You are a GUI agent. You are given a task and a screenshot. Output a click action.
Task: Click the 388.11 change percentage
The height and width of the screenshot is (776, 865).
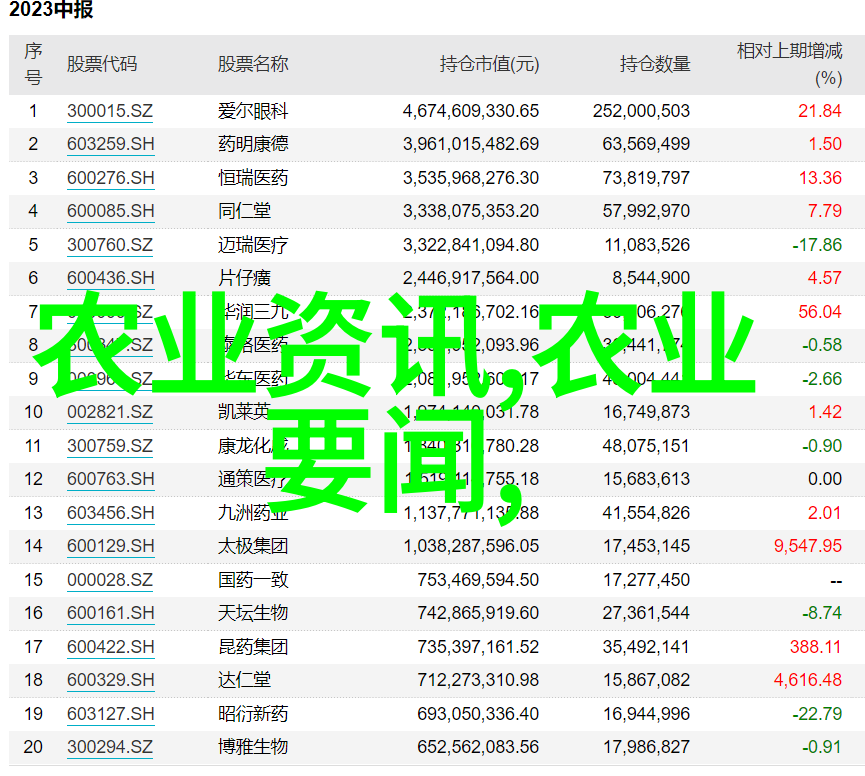[x=815, y=647]
